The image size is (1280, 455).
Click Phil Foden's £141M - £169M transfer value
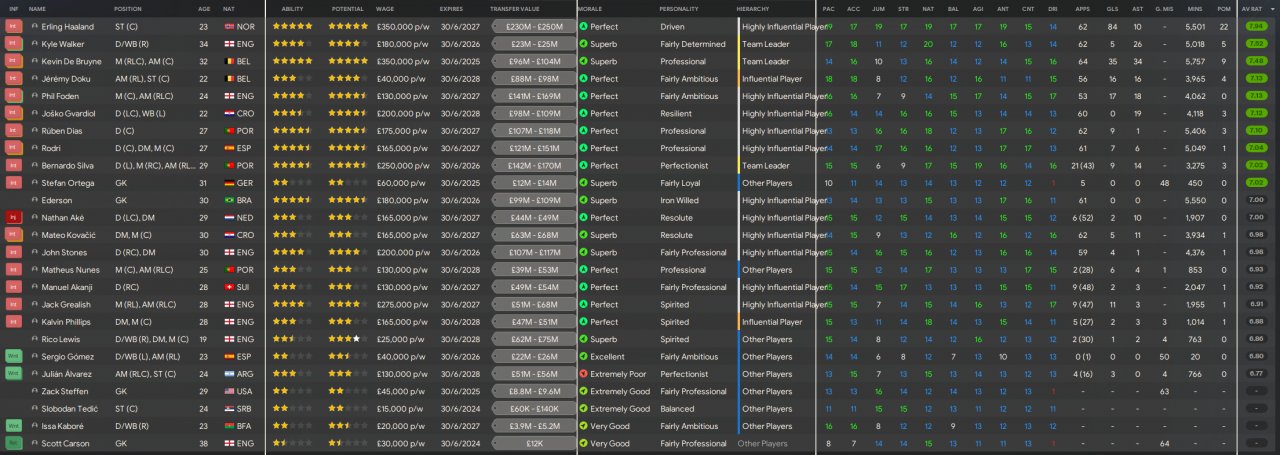tap(534, 96)
